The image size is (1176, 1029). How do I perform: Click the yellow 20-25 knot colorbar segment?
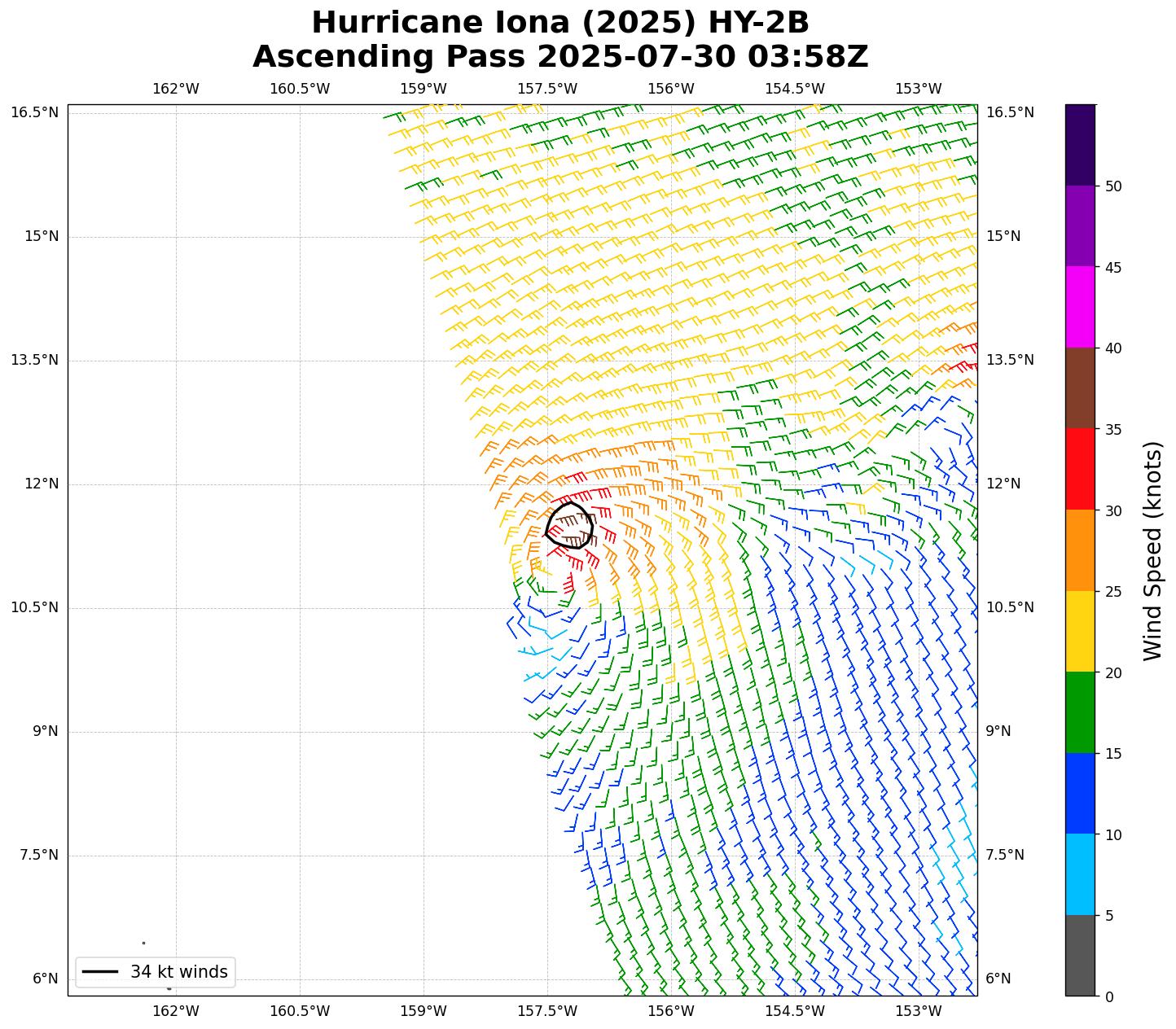tap(1080, 631)
